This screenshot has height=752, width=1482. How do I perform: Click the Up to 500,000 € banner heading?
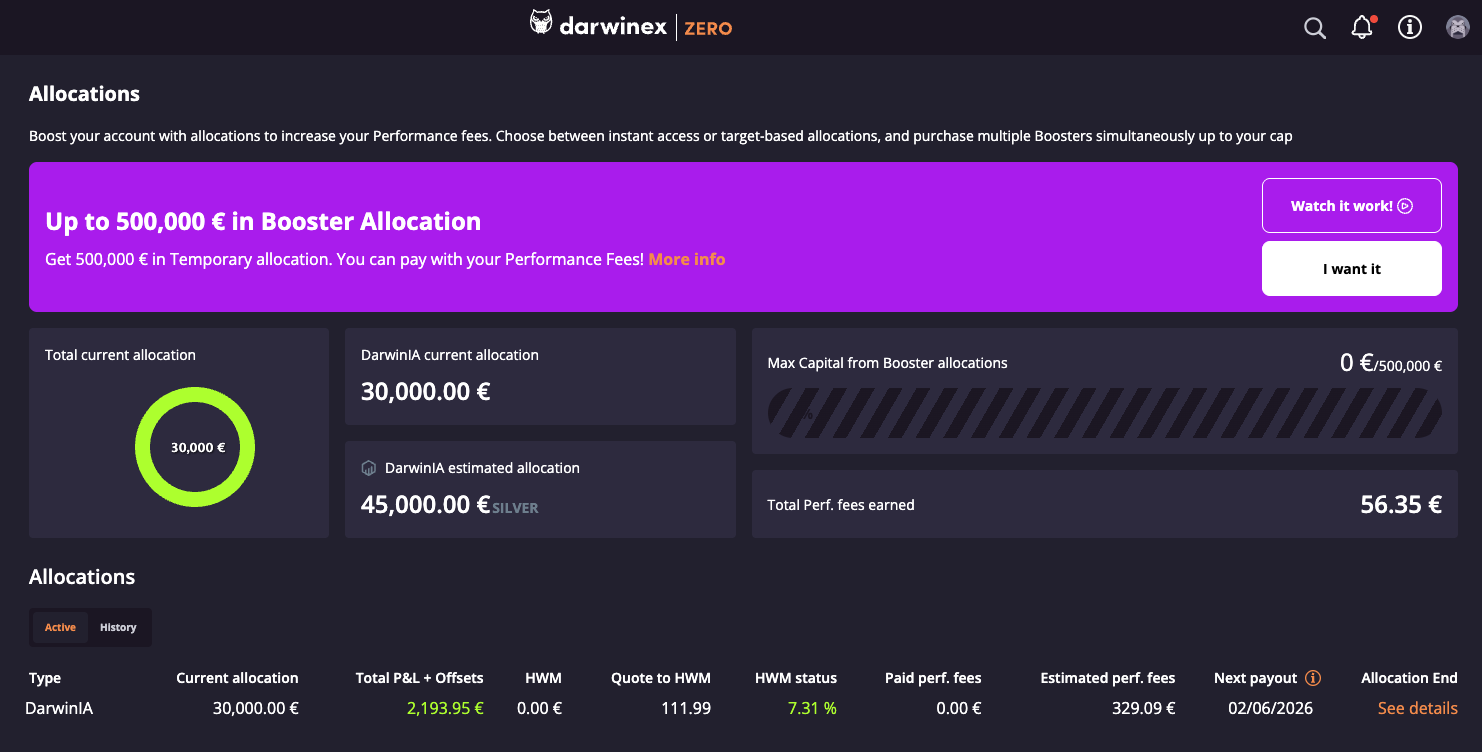pos(263,221)
